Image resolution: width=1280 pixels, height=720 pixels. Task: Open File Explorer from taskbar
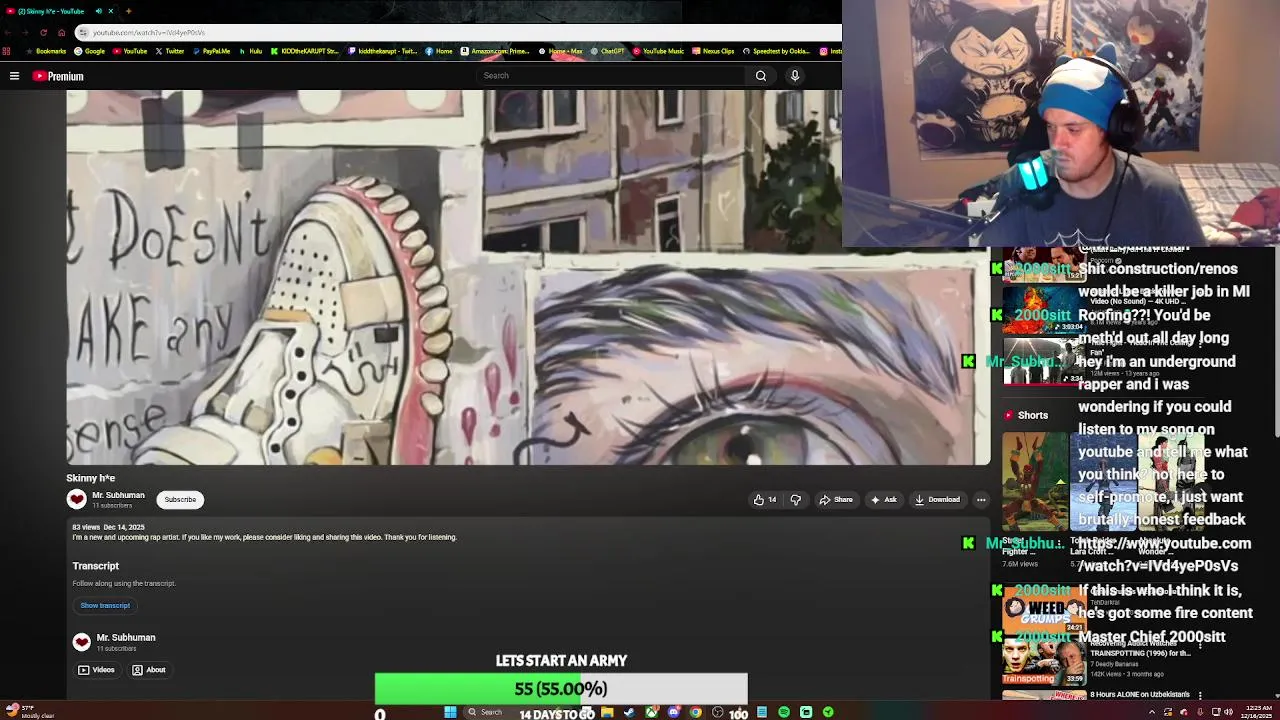coord(607,712)
